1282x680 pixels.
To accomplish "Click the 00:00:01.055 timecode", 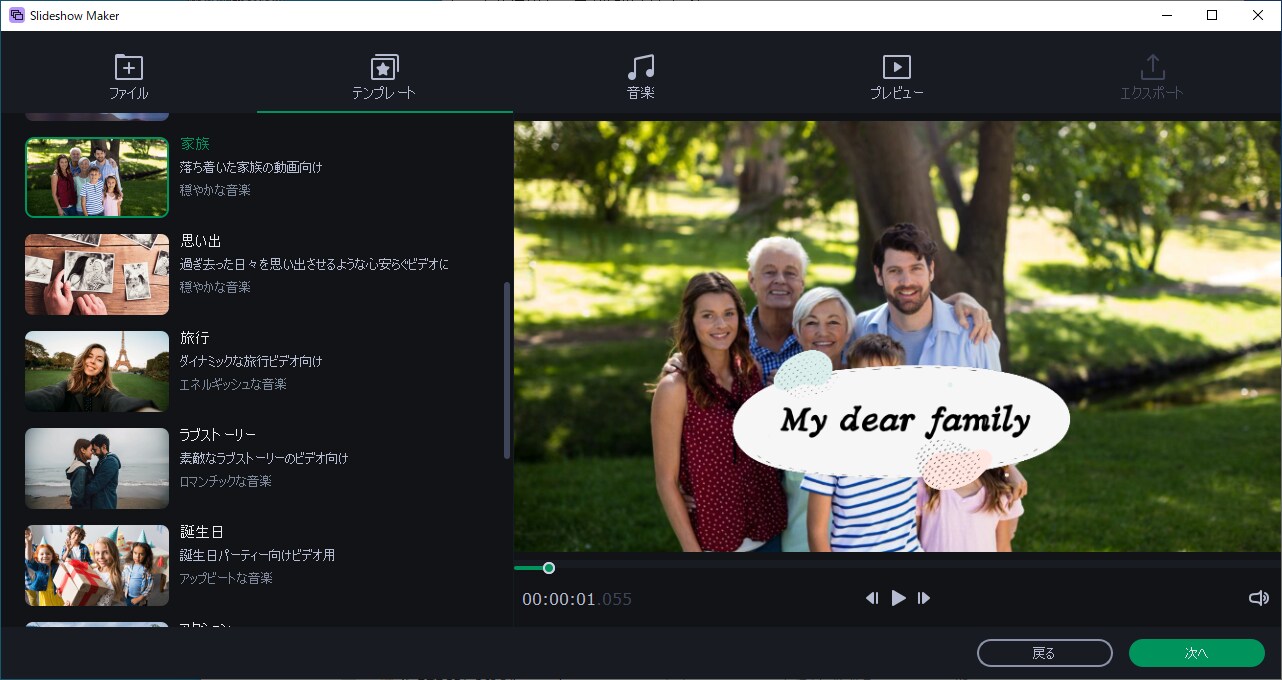I will 577,599.
